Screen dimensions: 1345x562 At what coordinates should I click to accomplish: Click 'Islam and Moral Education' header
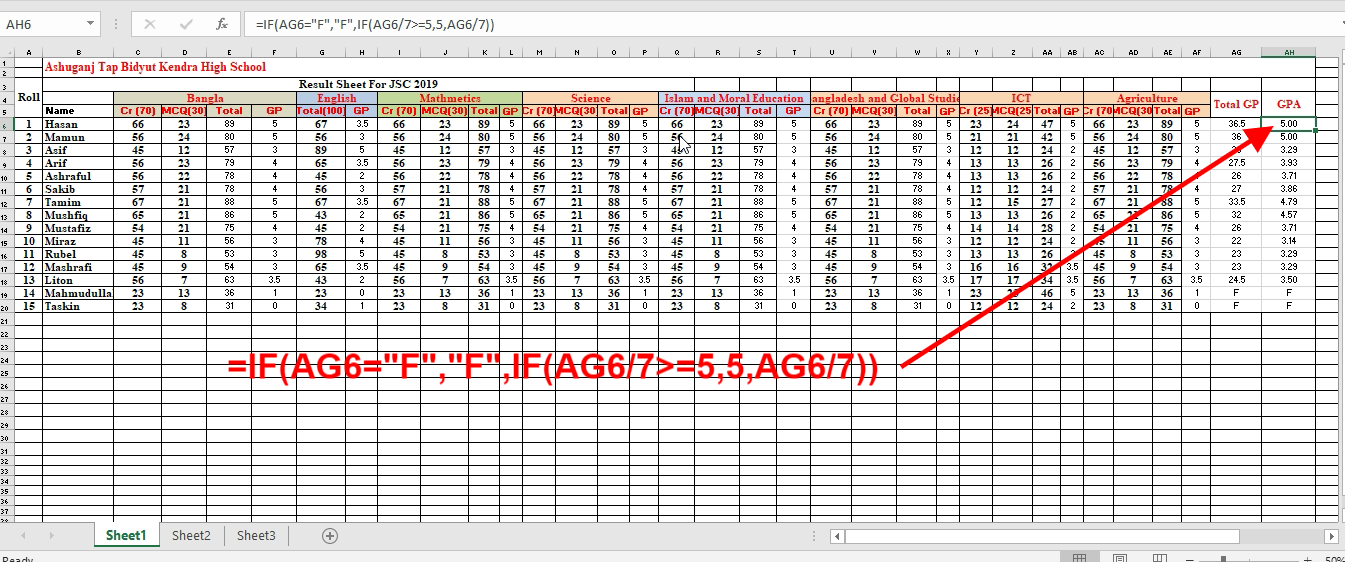(735, 98)
